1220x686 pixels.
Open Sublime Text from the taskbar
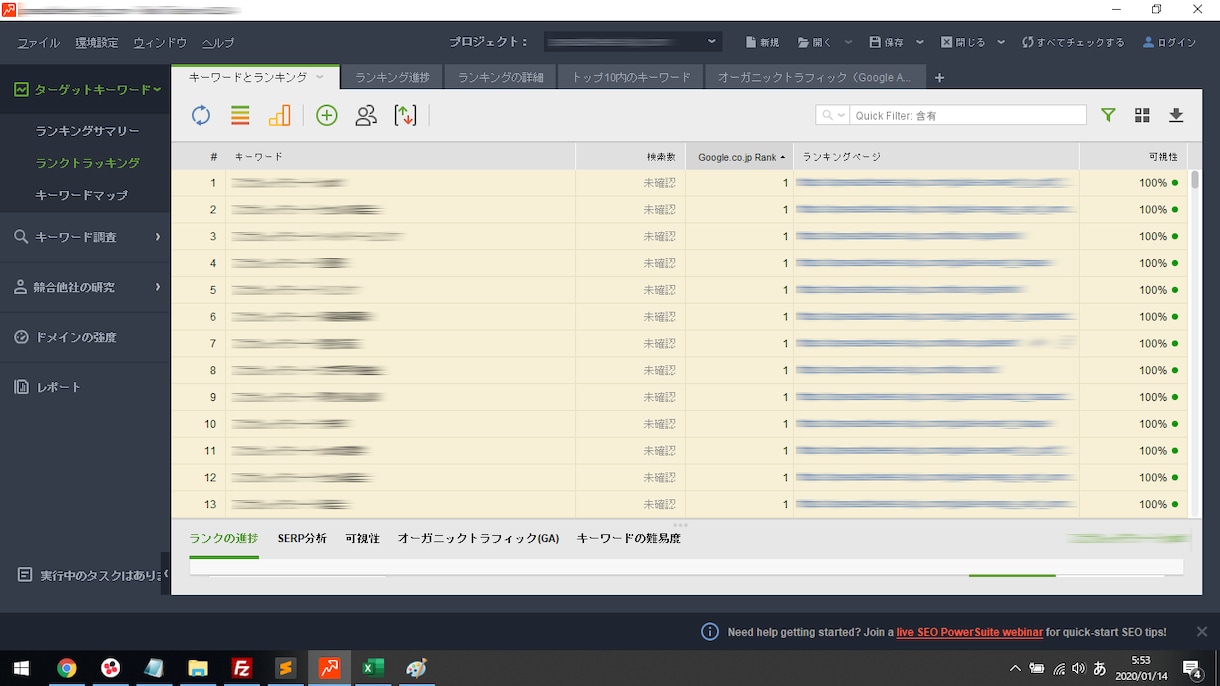point(285,668)
